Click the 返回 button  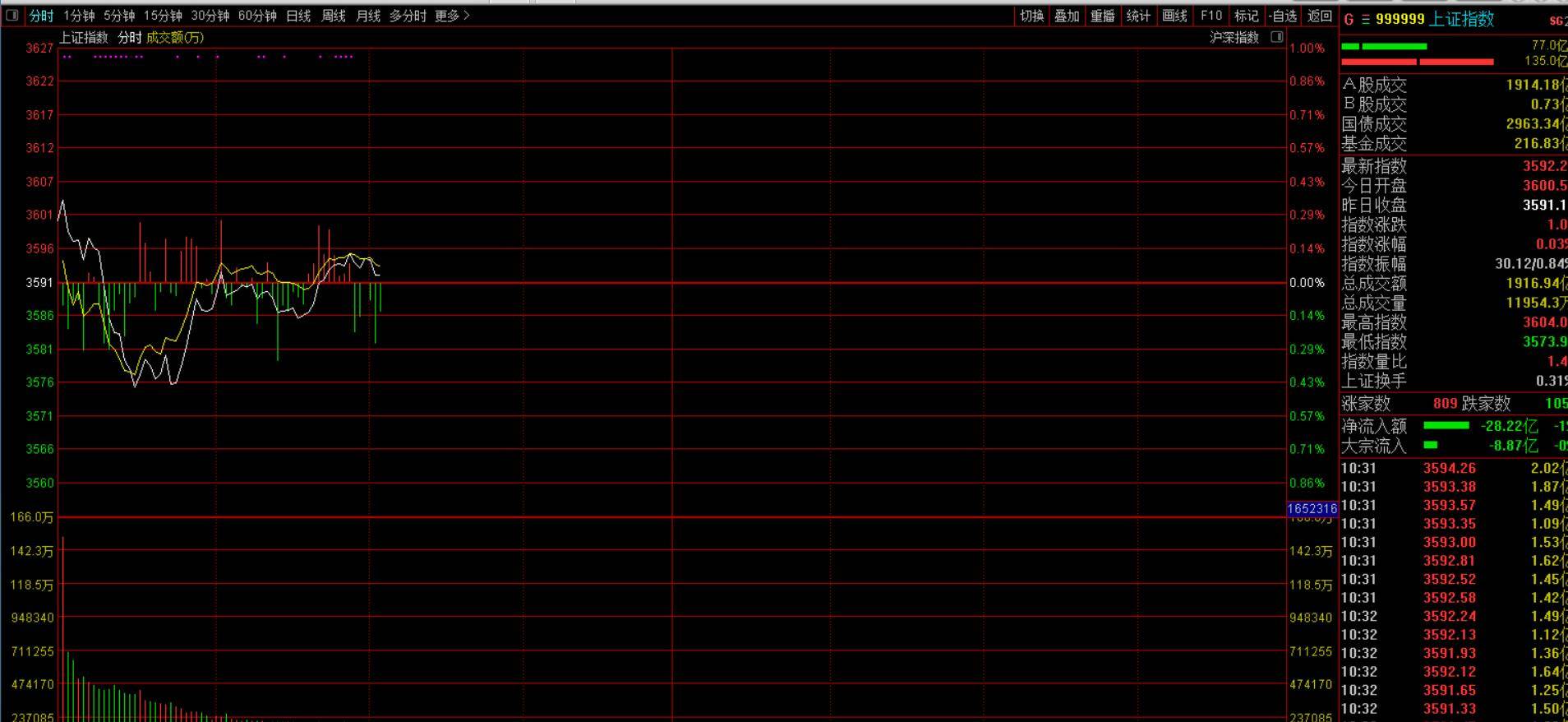point(1320,16)
